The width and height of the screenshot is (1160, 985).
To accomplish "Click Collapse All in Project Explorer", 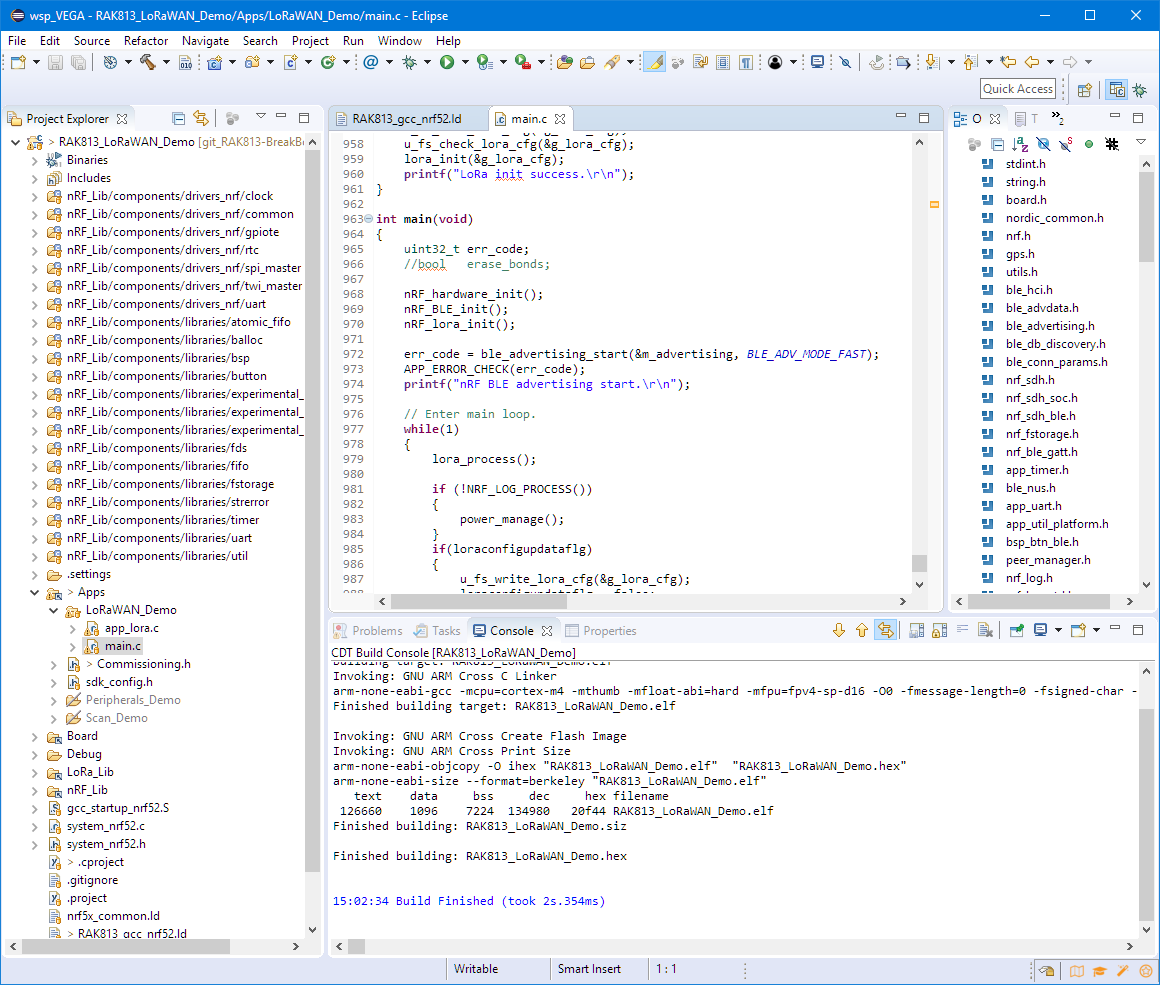I will pos(178,118).
